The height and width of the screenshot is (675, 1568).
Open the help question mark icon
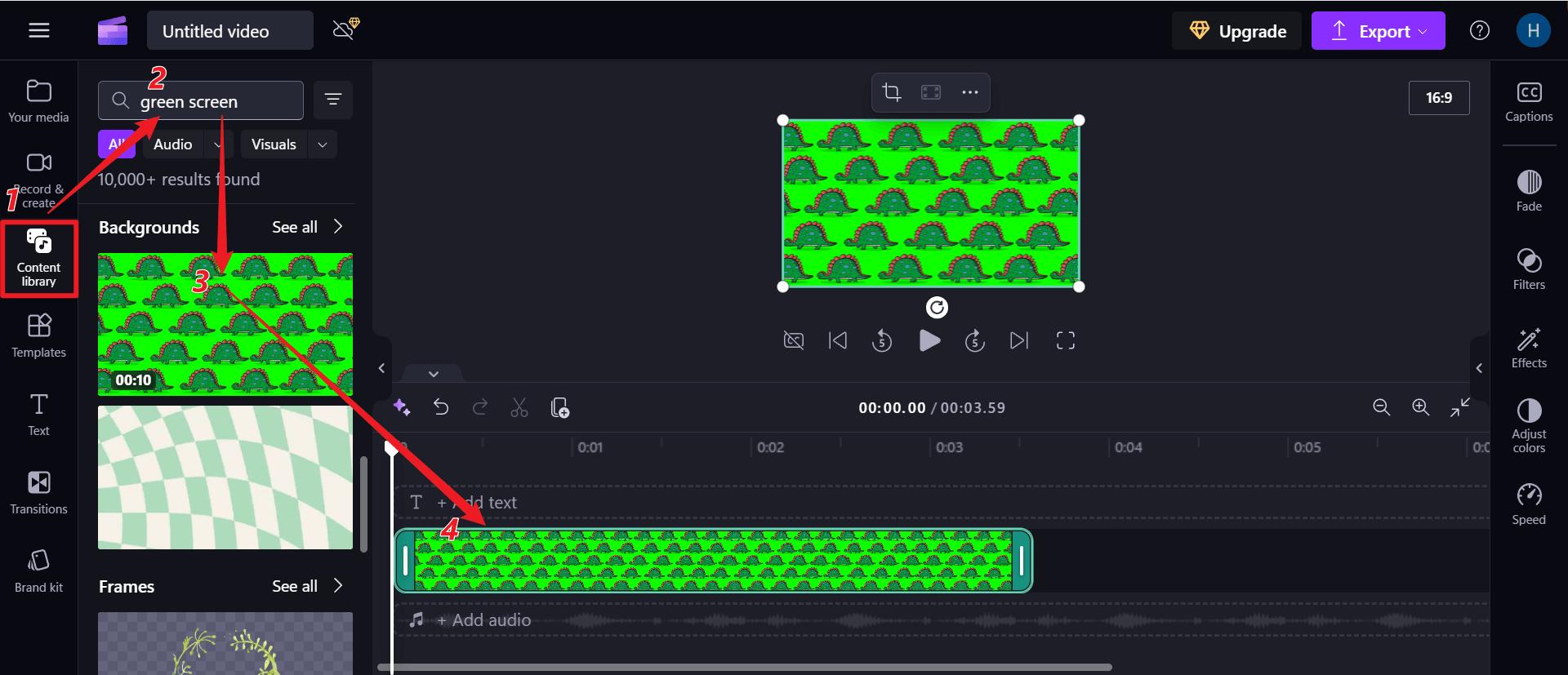[x=1480, y=31]
